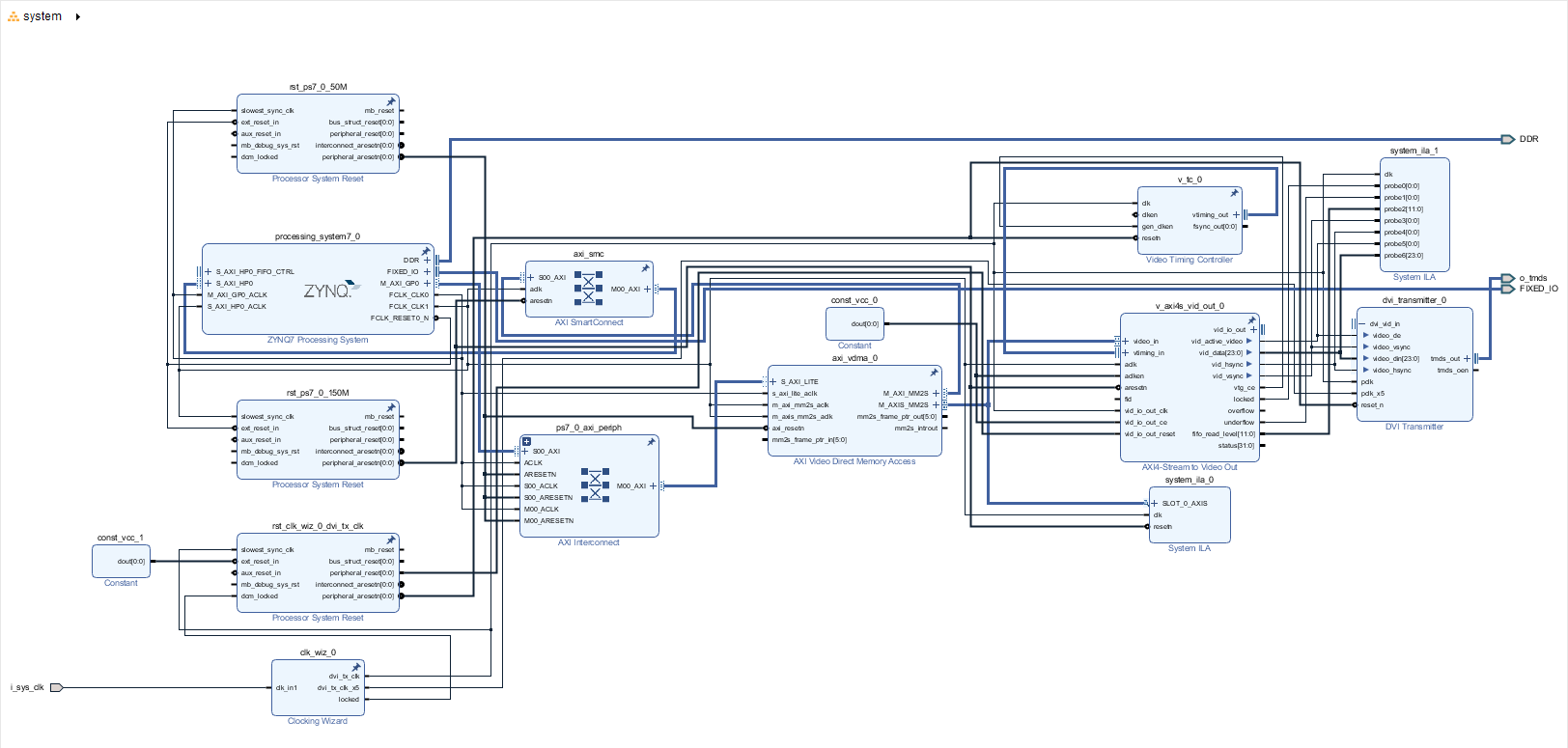The width and height of the screenshot is (1568, 748).
Task: Click fifo_read_level[11:0] pin
Action: pos(1223,433)
